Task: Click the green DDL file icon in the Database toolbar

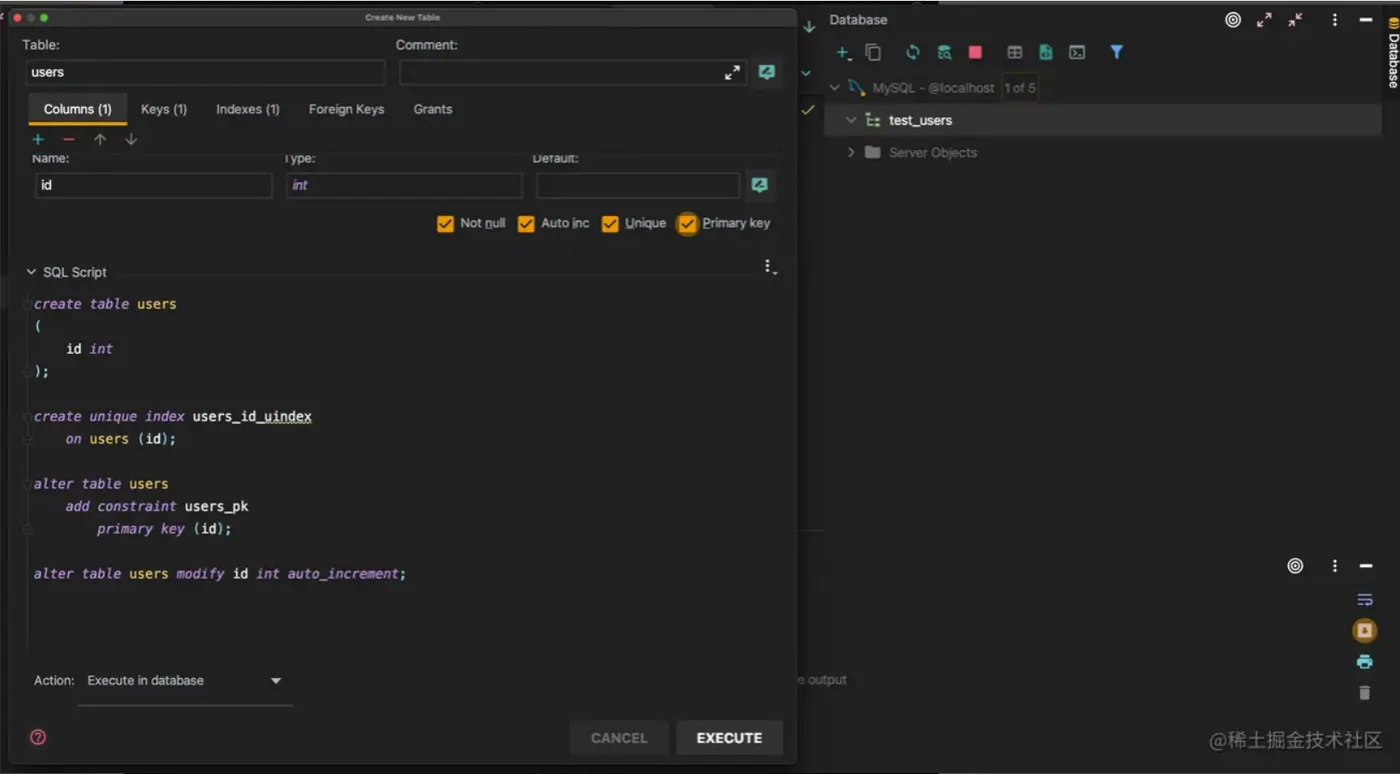Action: [x=1046, y=52]
